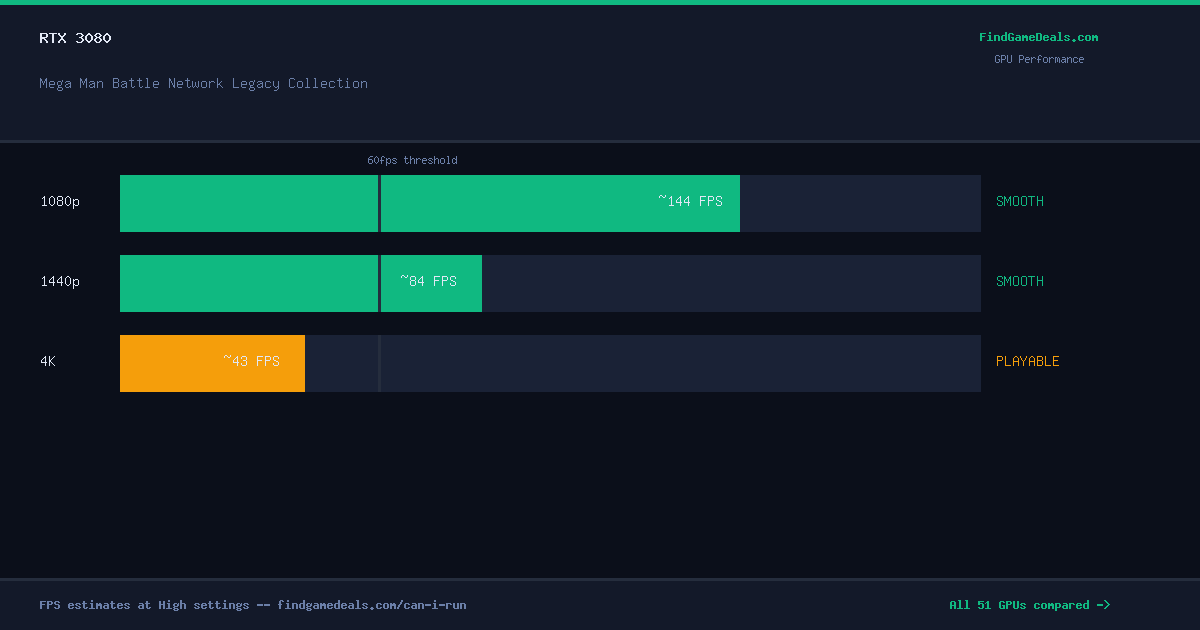This screenshot has height=630, width=1200.
Task: Open the FindGameDeals.com link
Action: [1038, 37]
